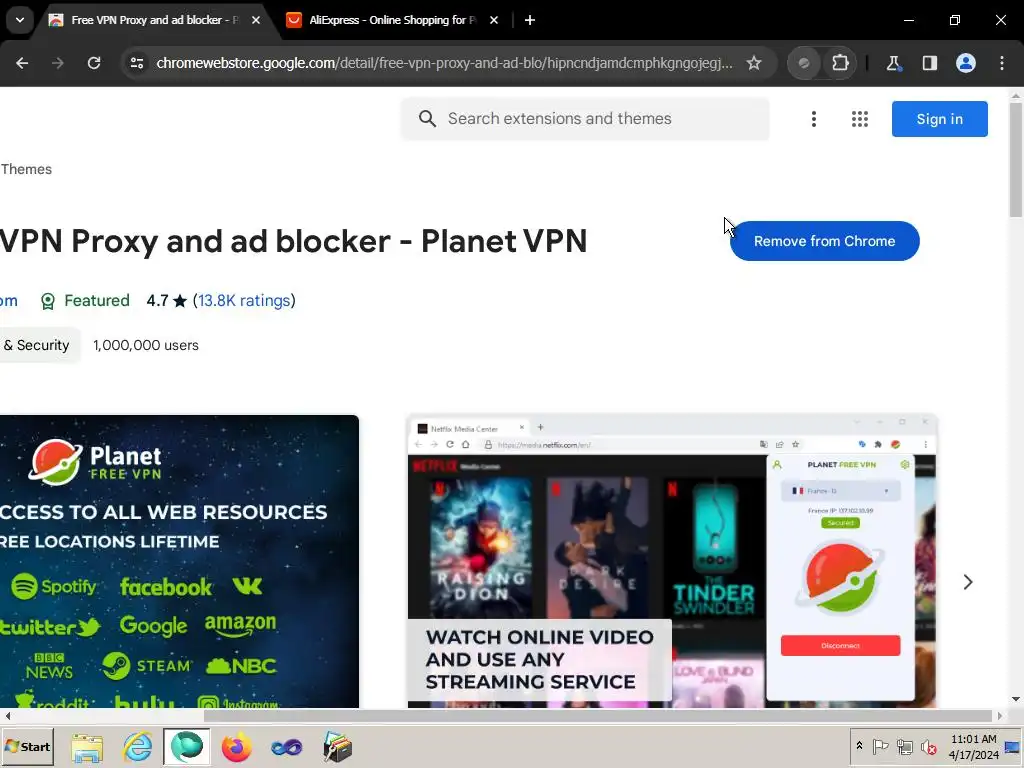Toggle the browser side panel
Viewport: 1024px width, 768px height.
tap(930, 63)
